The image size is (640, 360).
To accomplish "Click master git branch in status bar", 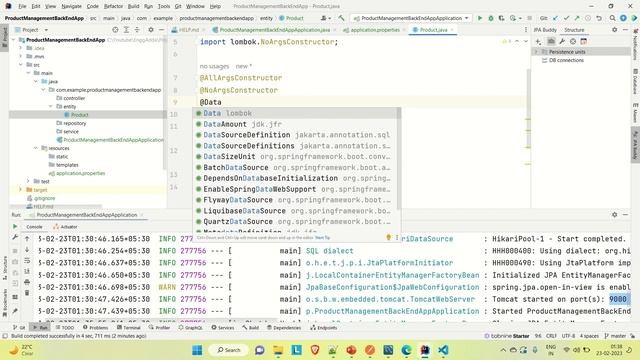I will (616, 336).
